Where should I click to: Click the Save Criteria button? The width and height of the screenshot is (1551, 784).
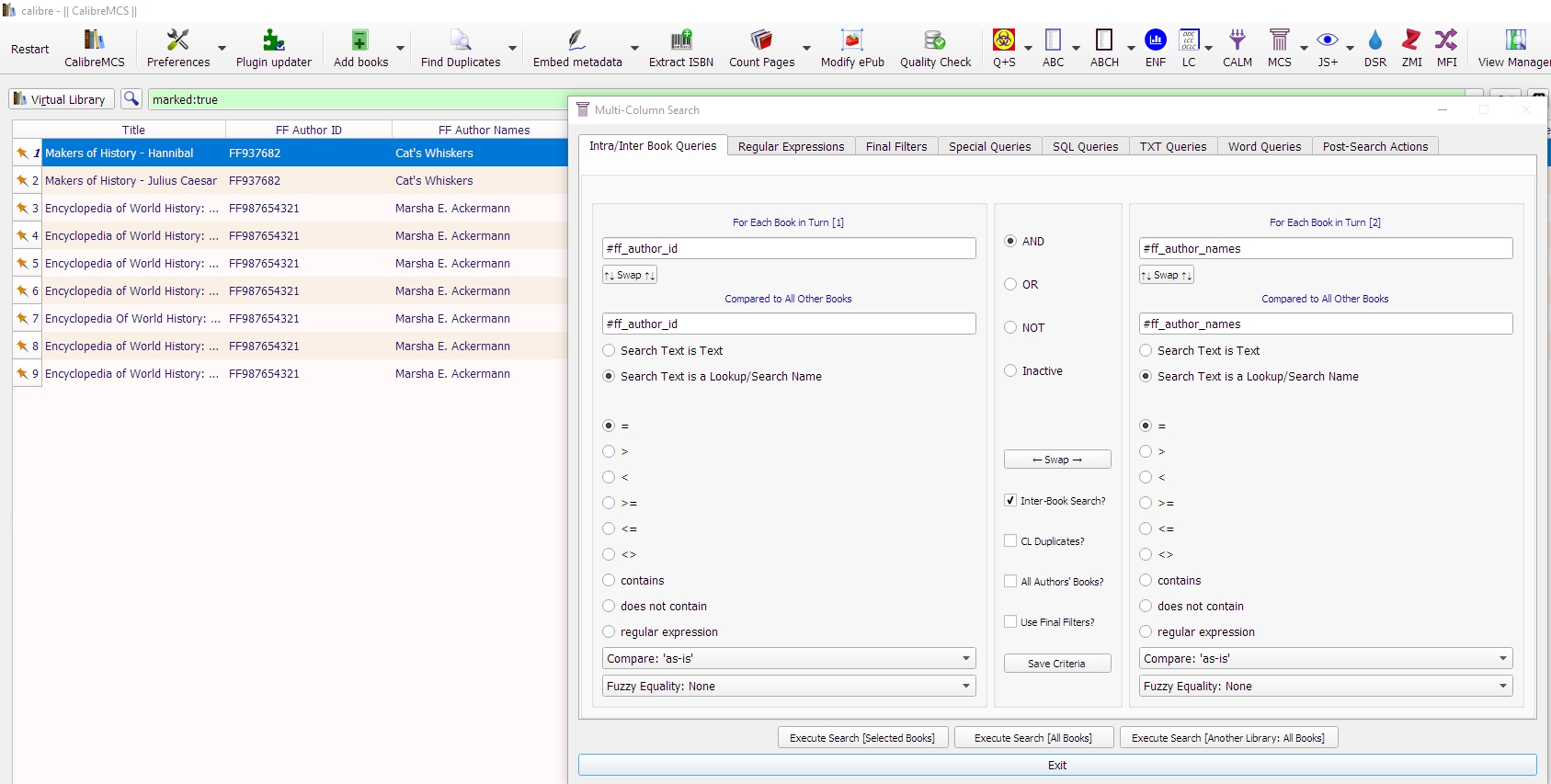(x=1056, y=664)
